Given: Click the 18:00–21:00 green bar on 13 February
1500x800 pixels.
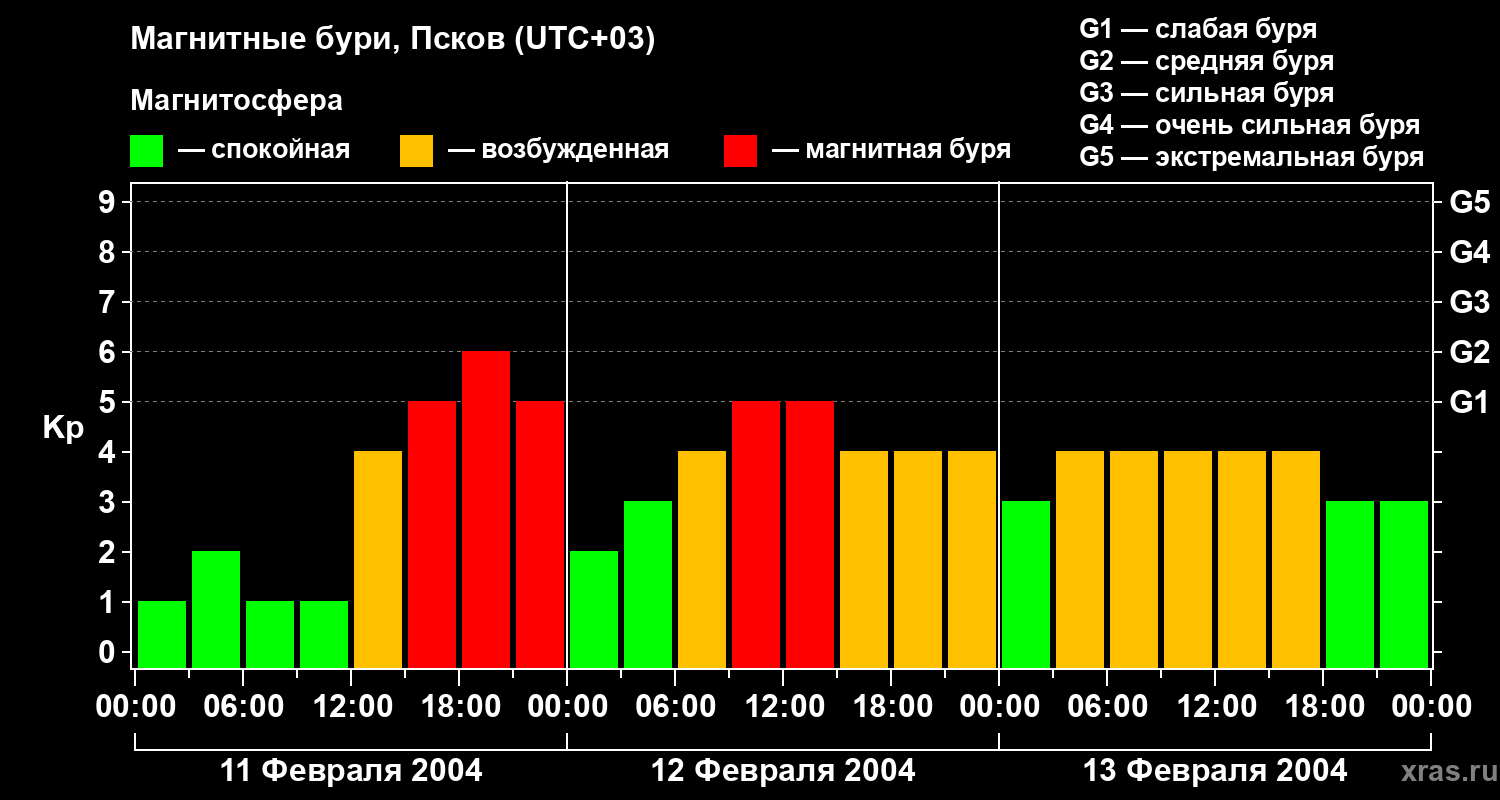Looking at the screenshot, I should click(1350, 584).
